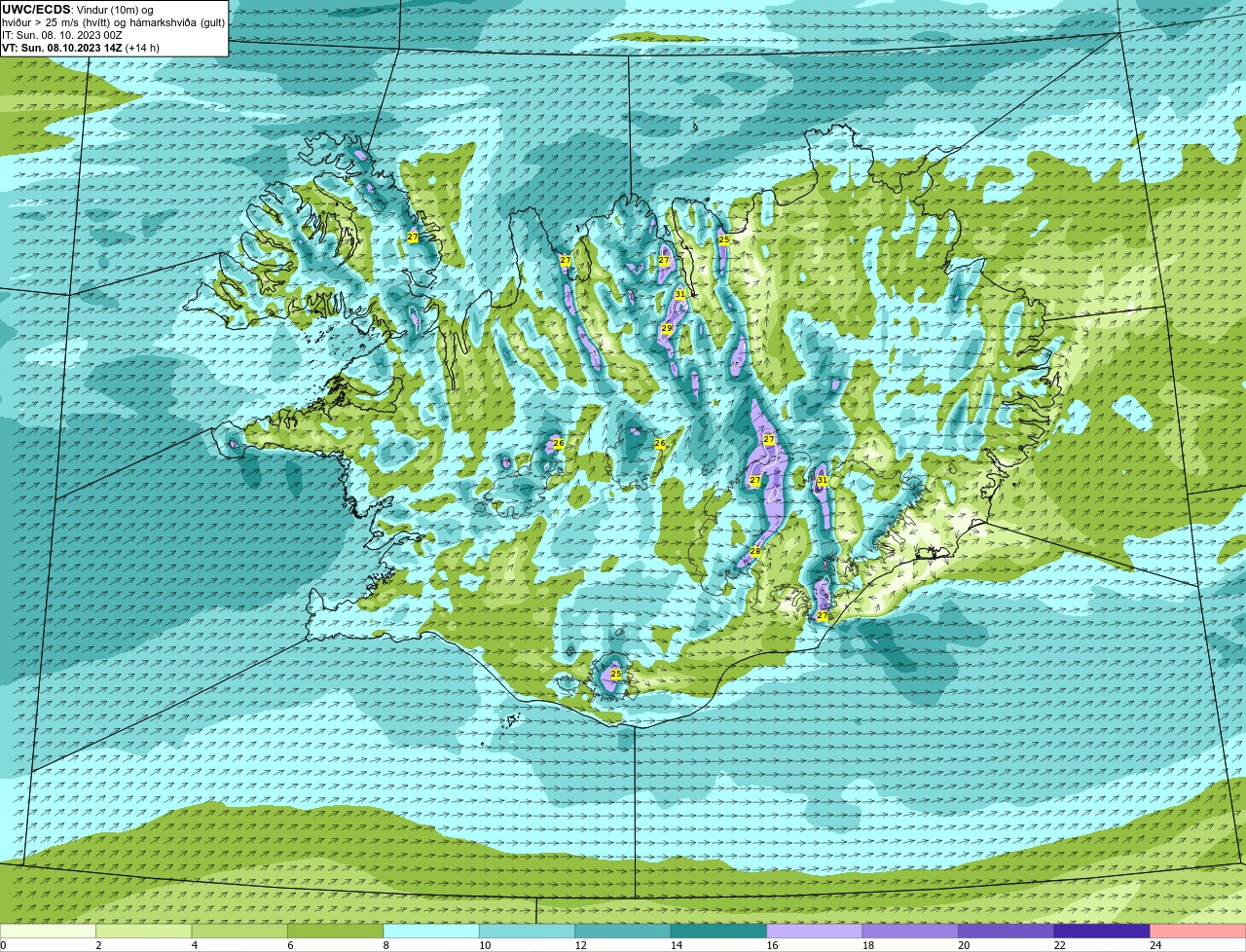Click the yellow gust label reading 28
The height and width of the screenshot is (952, 1246).
[x=754, y=551]
